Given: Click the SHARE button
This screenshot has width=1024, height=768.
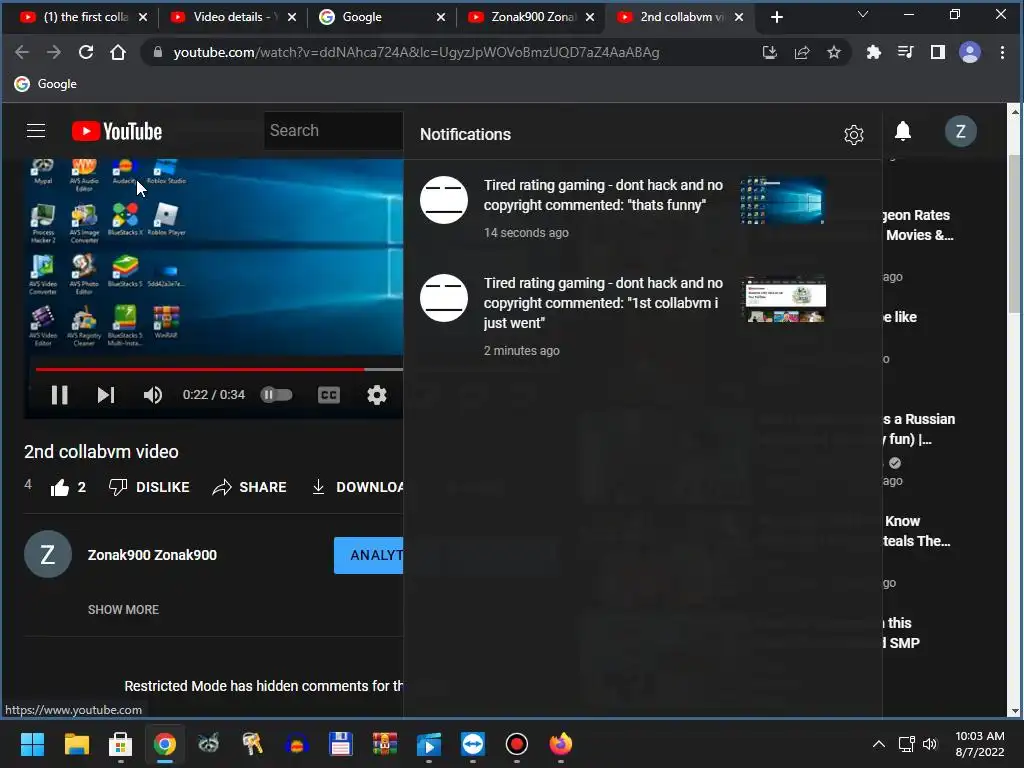Looking at the screenshot, I should pos(249,487).
